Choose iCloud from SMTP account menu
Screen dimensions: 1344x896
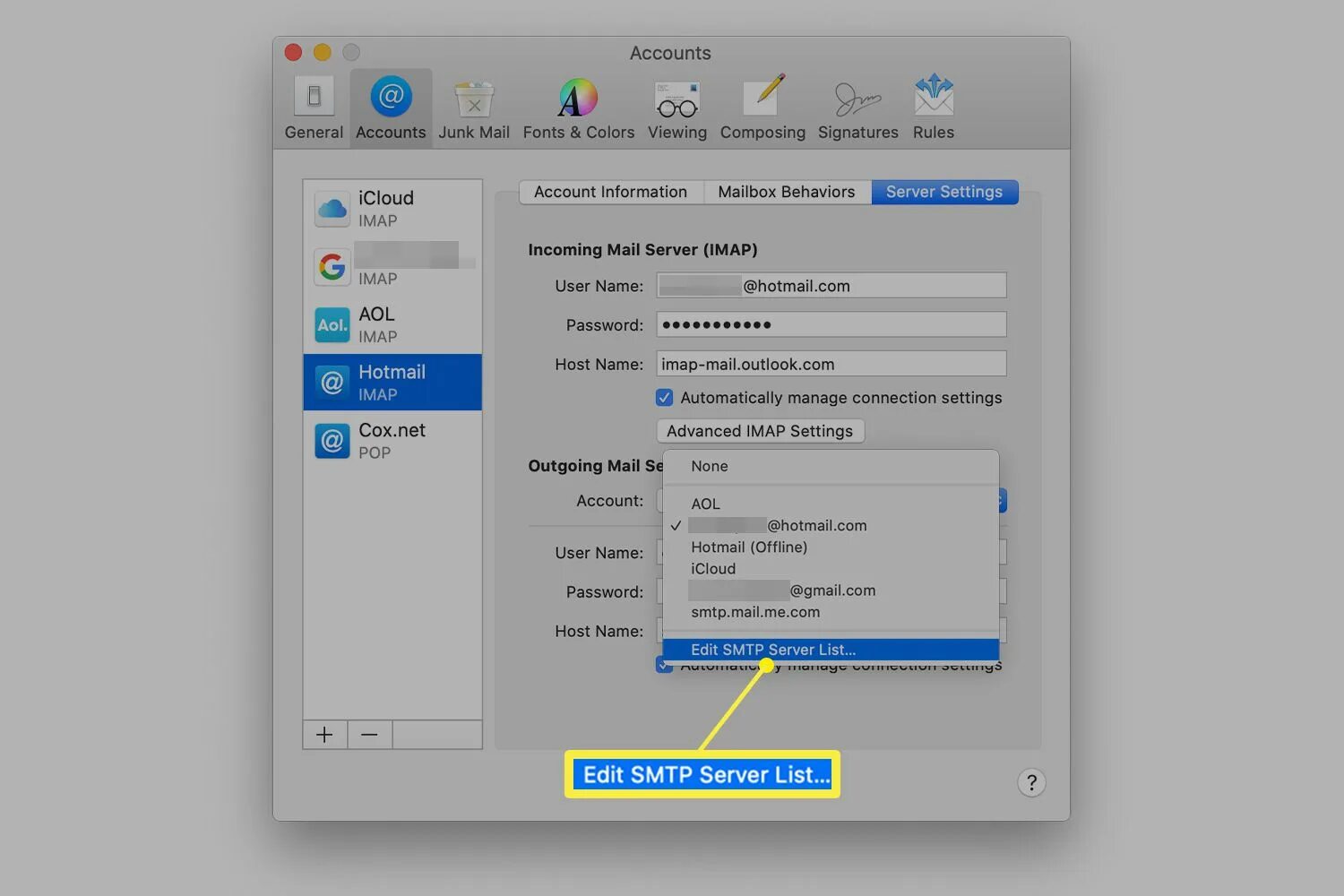click(831, 568)
